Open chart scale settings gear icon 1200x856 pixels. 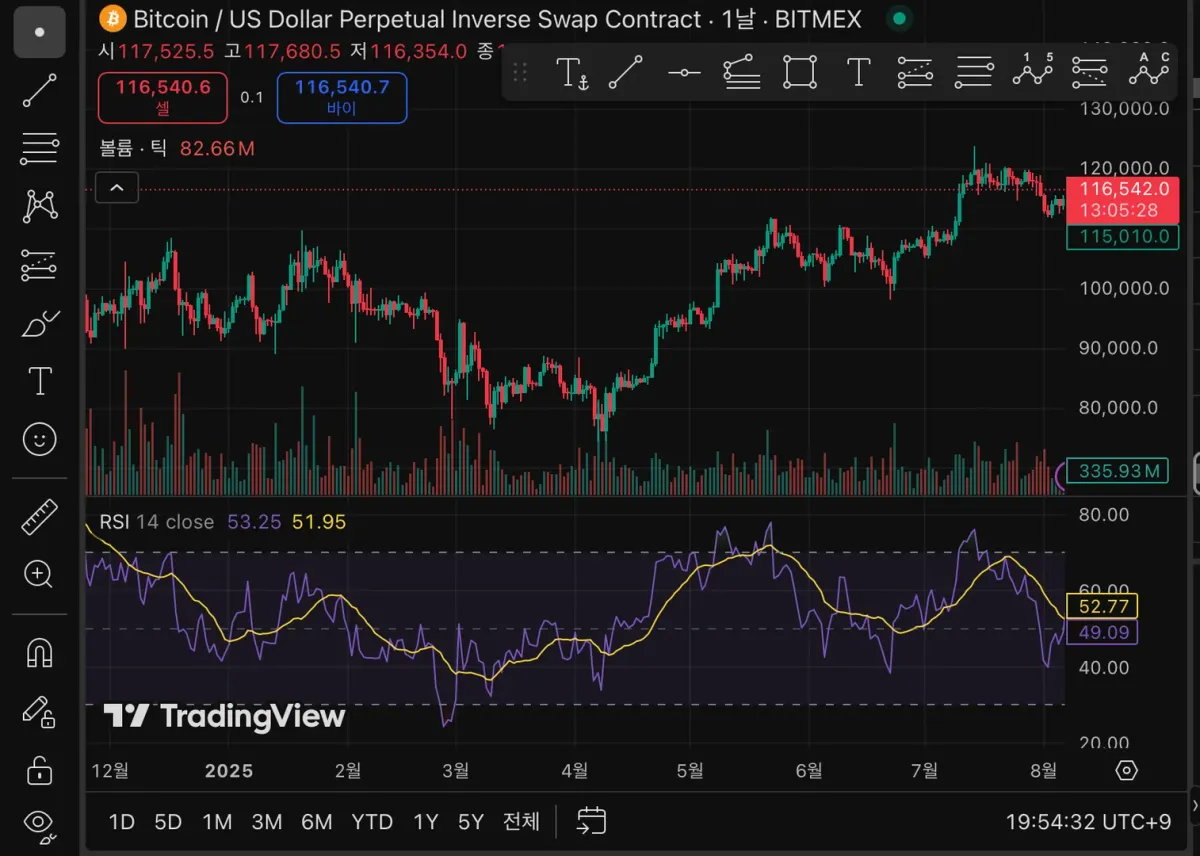[x=1127, y=770]
